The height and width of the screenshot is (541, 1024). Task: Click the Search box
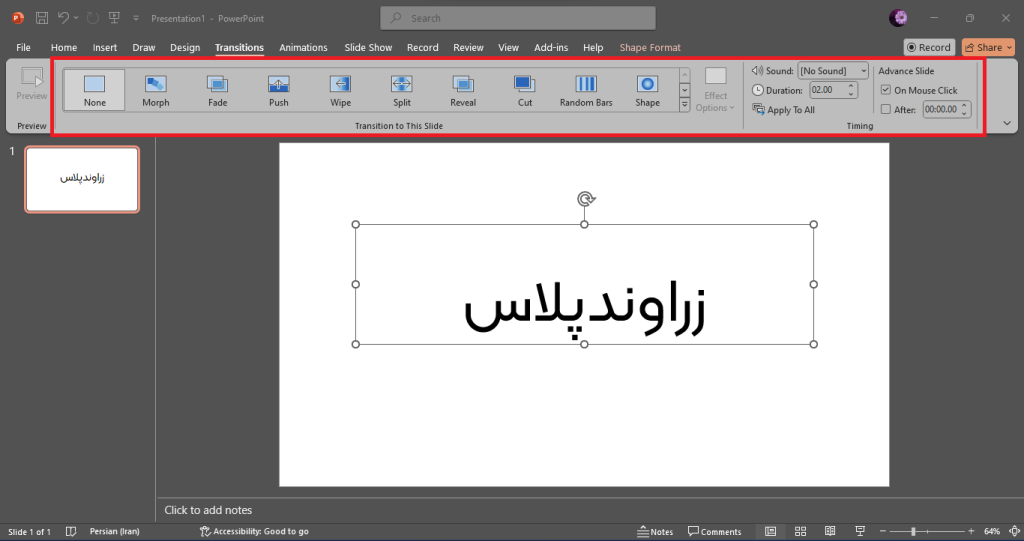tap(518, 18)
